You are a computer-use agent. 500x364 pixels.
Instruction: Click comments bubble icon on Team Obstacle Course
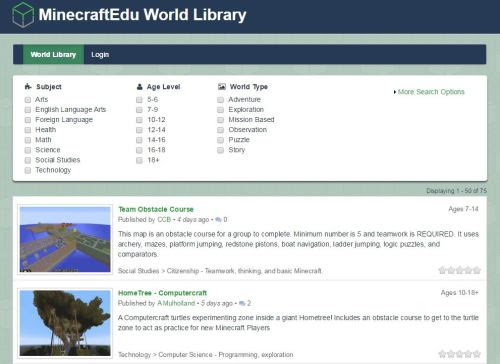coord(218,219)
